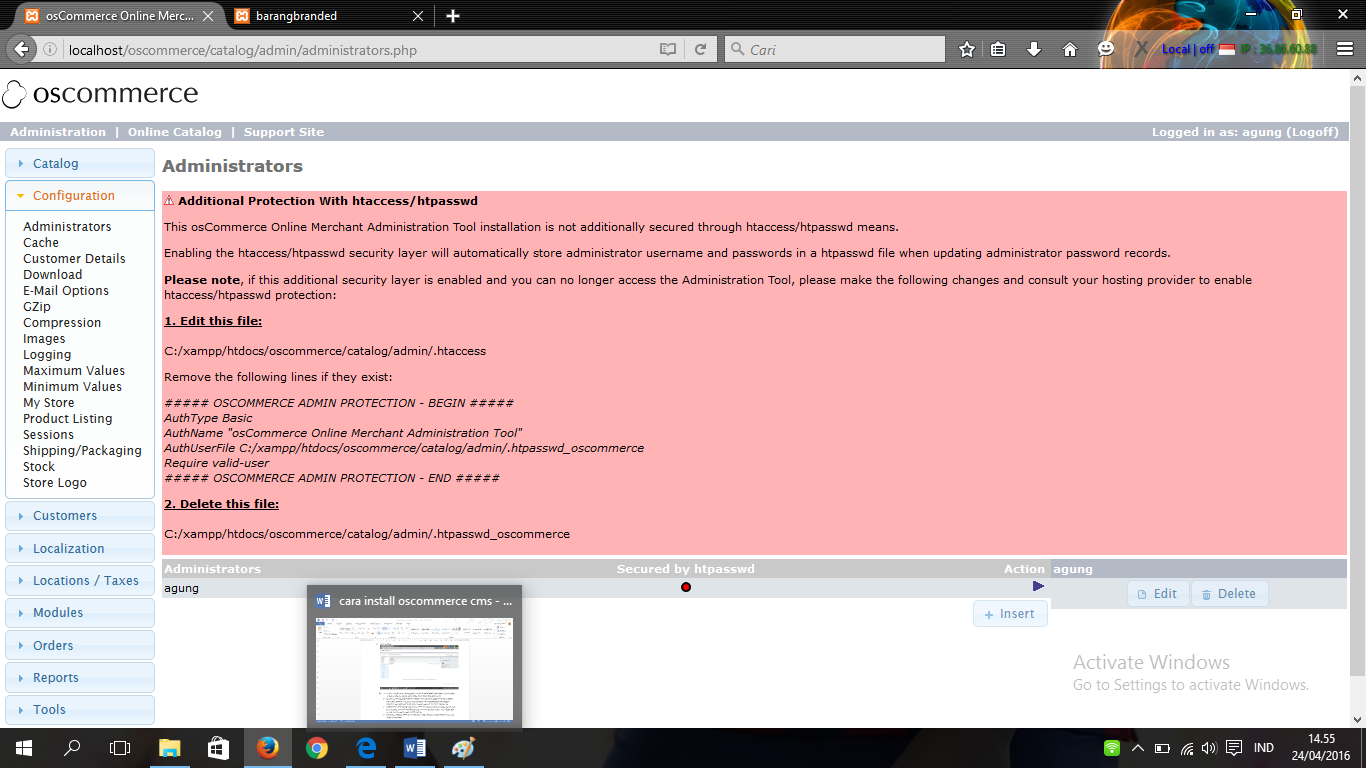Click the Word taskbar icon
Image resolution: width=1366 pixels, height=768 pixels.
pos(414,747)
